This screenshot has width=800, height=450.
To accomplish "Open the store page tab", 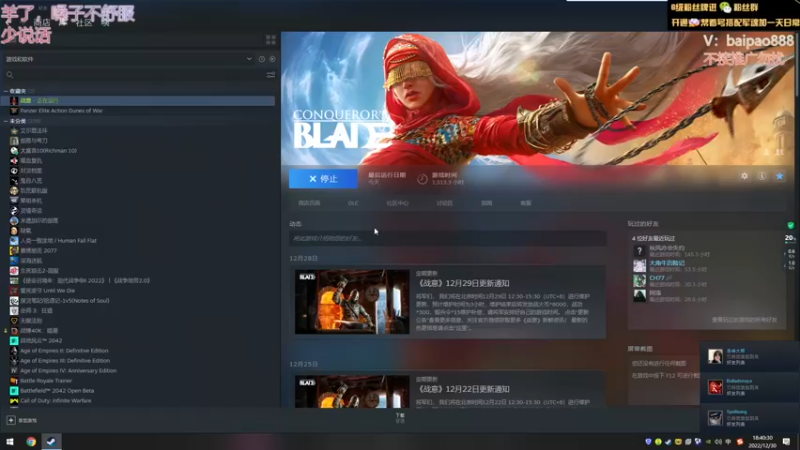I will click(309, 203).
